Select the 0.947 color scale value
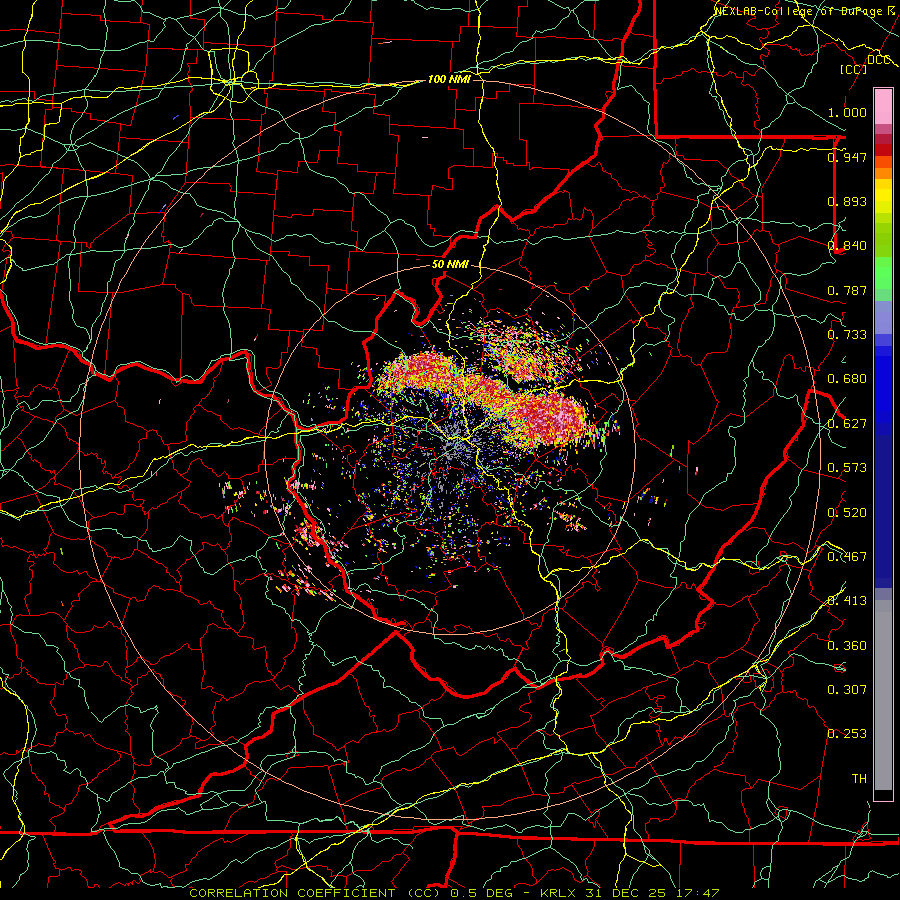Screen dimensions: 900x900 tap(847, 157)
